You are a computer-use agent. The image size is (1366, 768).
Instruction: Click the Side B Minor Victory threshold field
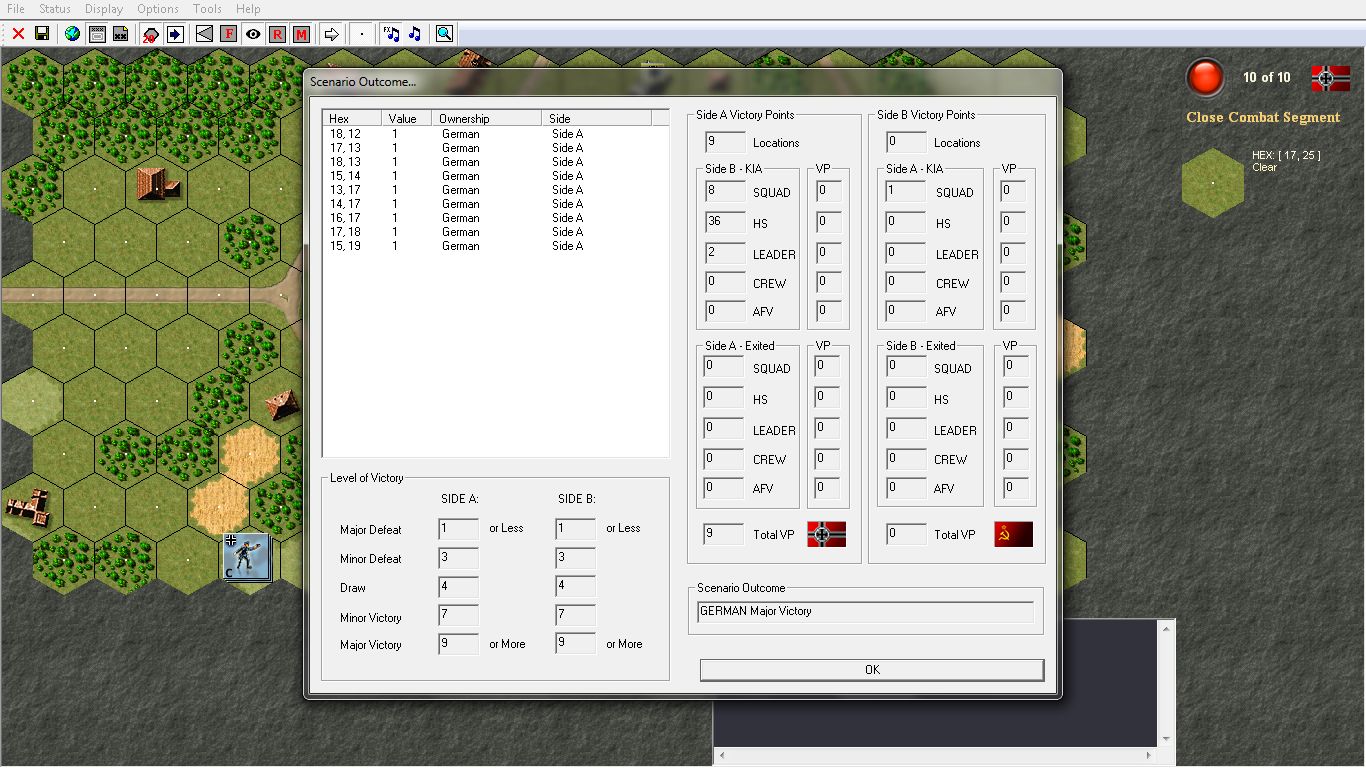pyautogui.click(x=576, y=616)
